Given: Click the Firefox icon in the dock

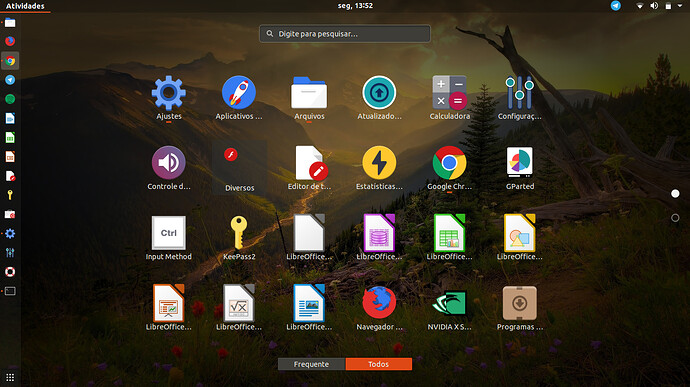Looking at the screenshot, I should tap(10, 41).
